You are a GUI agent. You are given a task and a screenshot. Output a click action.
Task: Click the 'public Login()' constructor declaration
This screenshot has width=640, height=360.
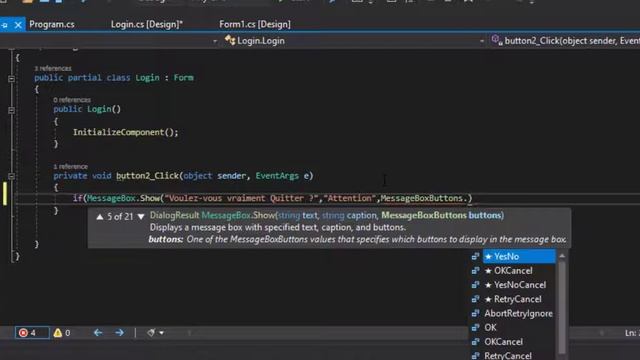(x=87, y=109)
